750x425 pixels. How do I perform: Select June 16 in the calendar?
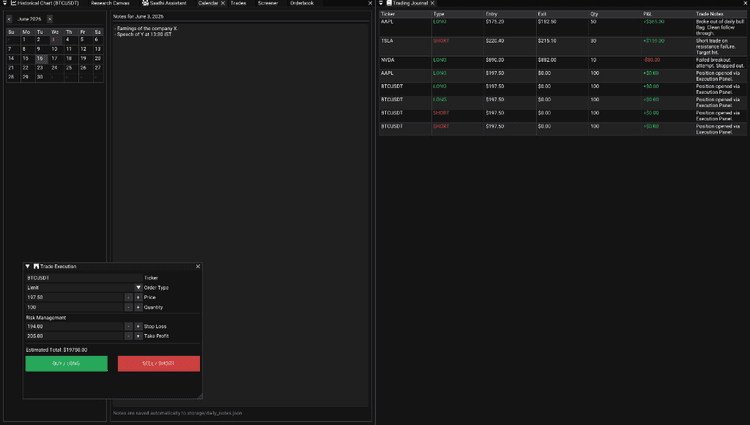40,58
